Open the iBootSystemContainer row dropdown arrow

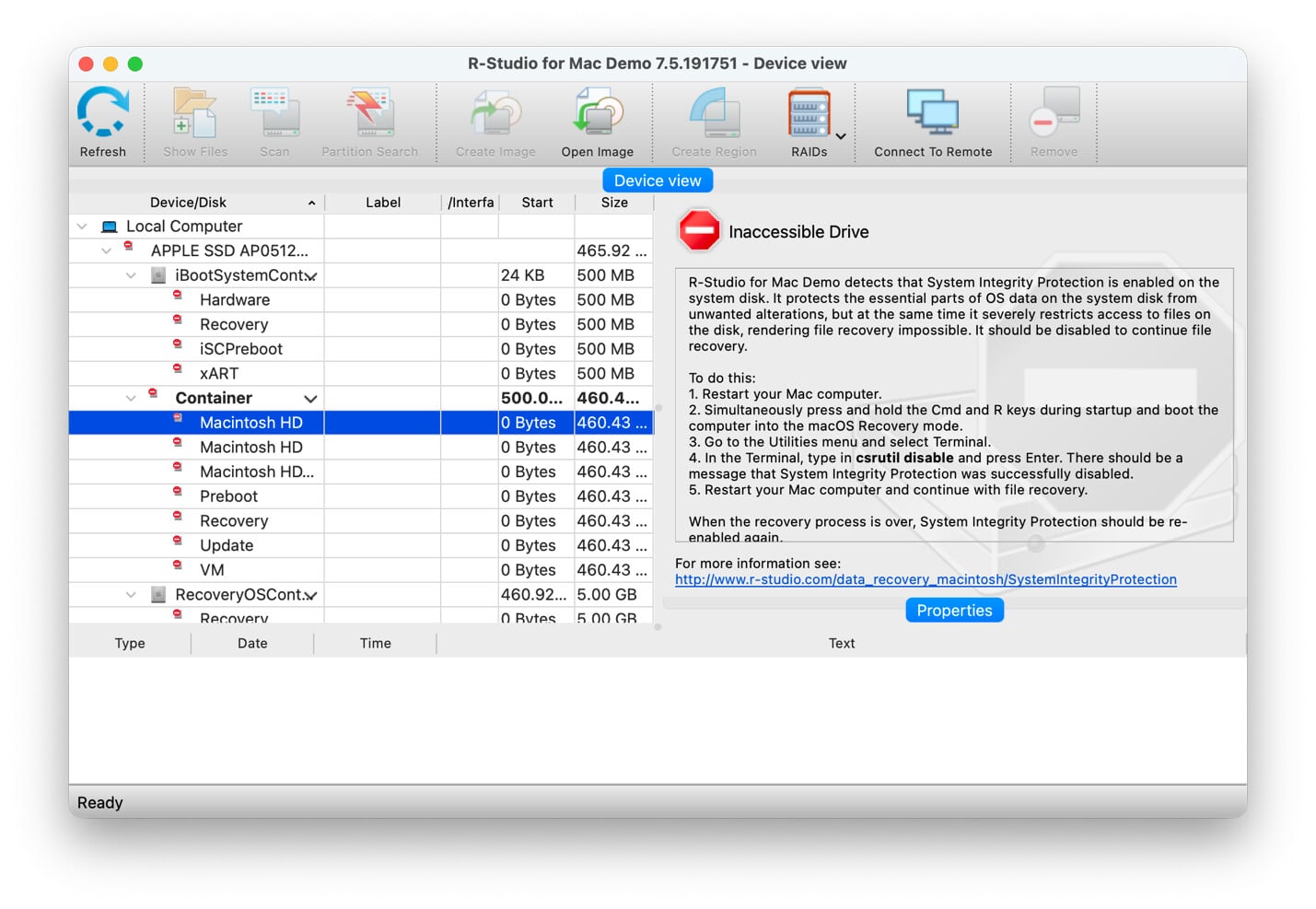point(312,276)
